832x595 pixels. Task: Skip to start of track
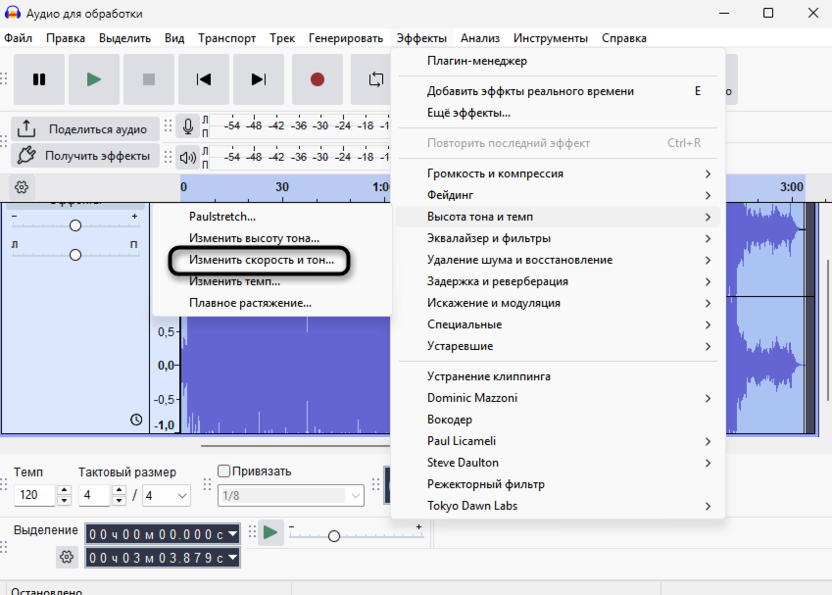tap(204, 79)
